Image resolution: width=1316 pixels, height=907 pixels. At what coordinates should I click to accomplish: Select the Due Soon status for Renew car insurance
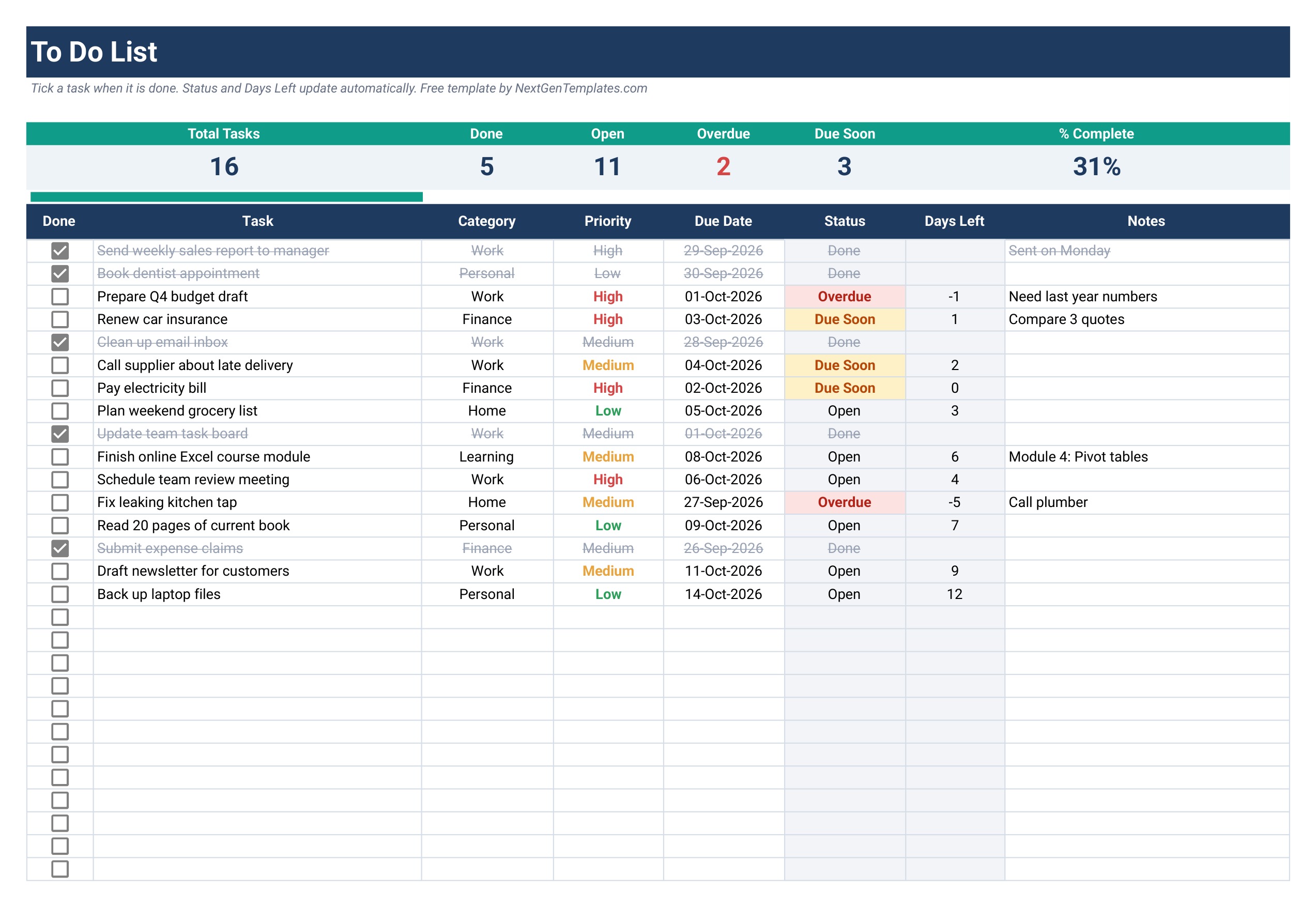click(x=845, y=319)
